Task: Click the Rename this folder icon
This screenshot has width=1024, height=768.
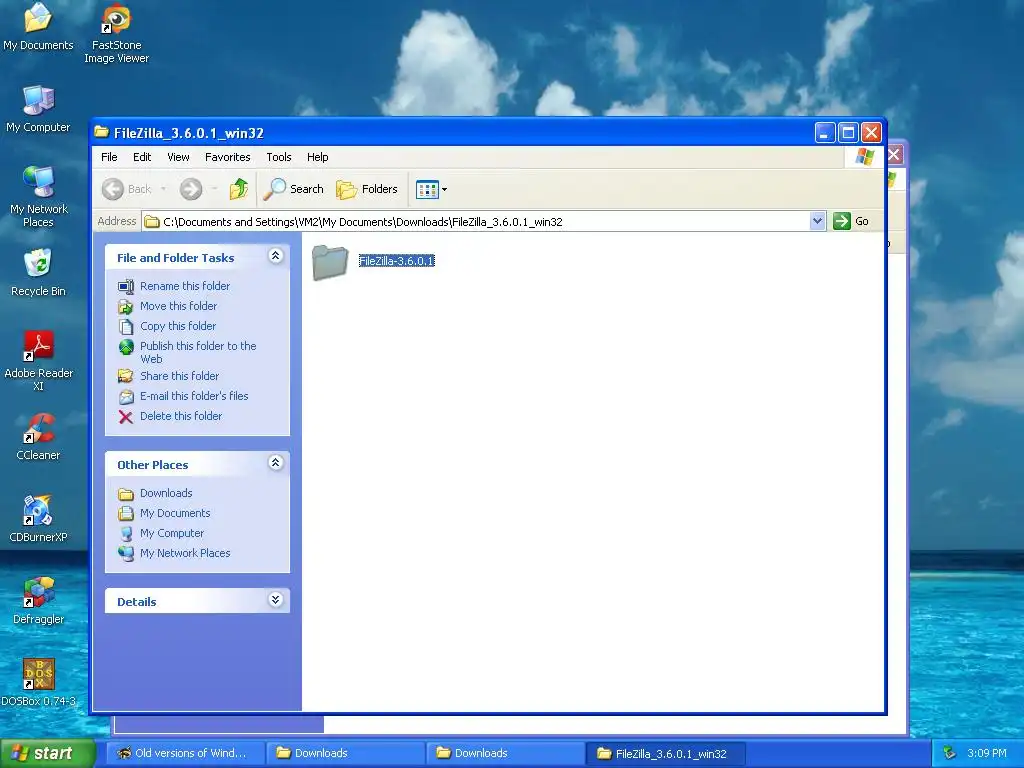Action: click(x=125, y=286)
